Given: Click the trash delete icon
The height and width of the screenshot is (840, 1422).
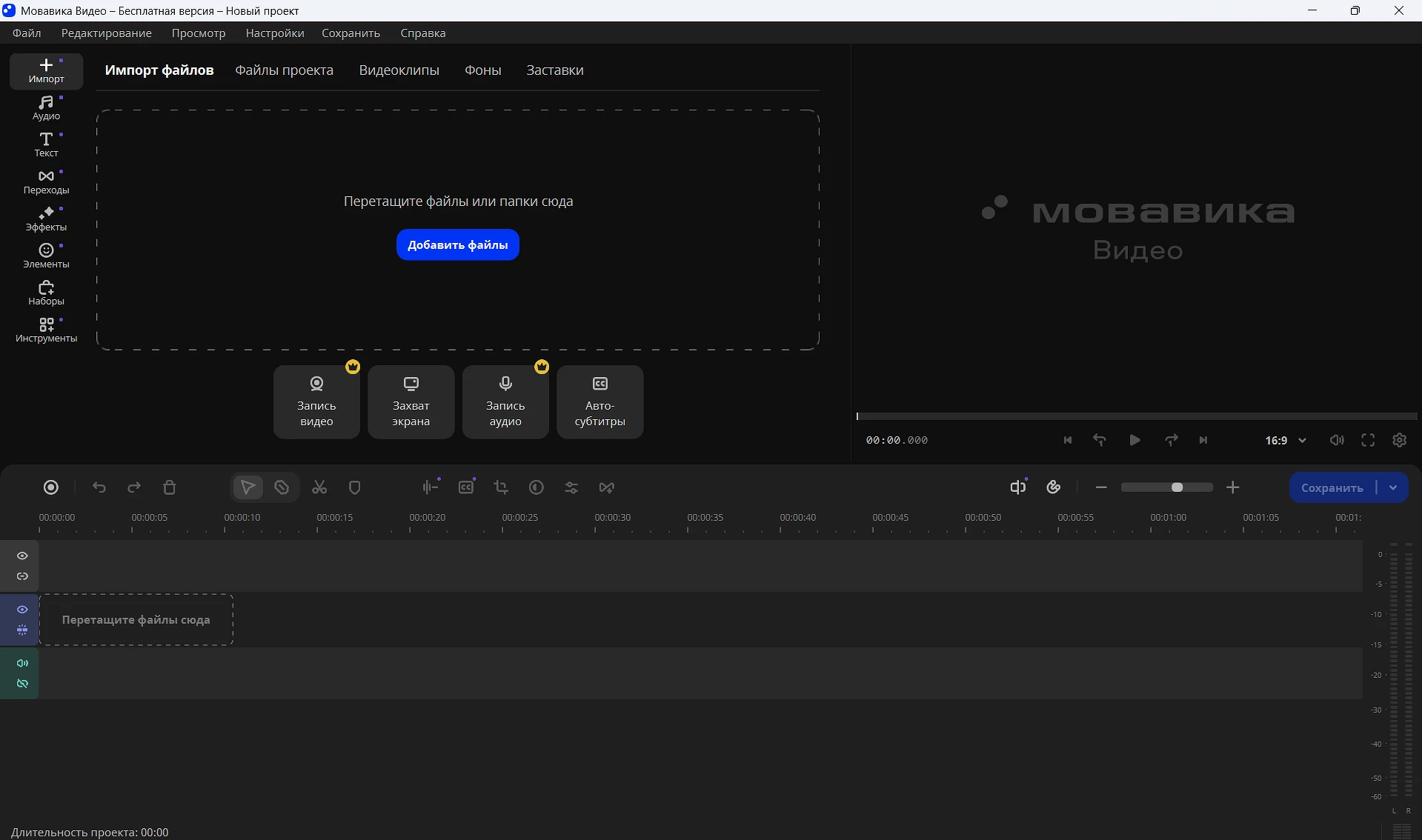Looking at the screenshot, I should 169,487.
